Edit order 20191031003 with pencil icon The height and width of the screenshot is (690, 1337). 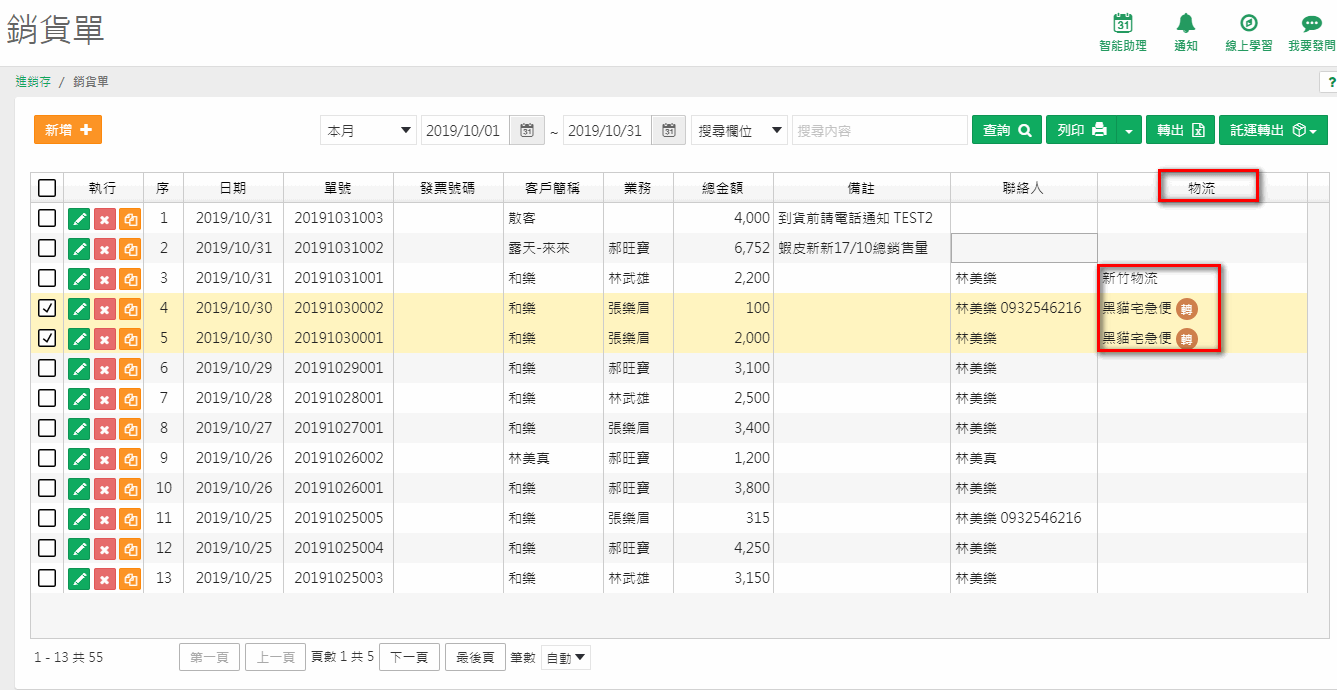80,218
